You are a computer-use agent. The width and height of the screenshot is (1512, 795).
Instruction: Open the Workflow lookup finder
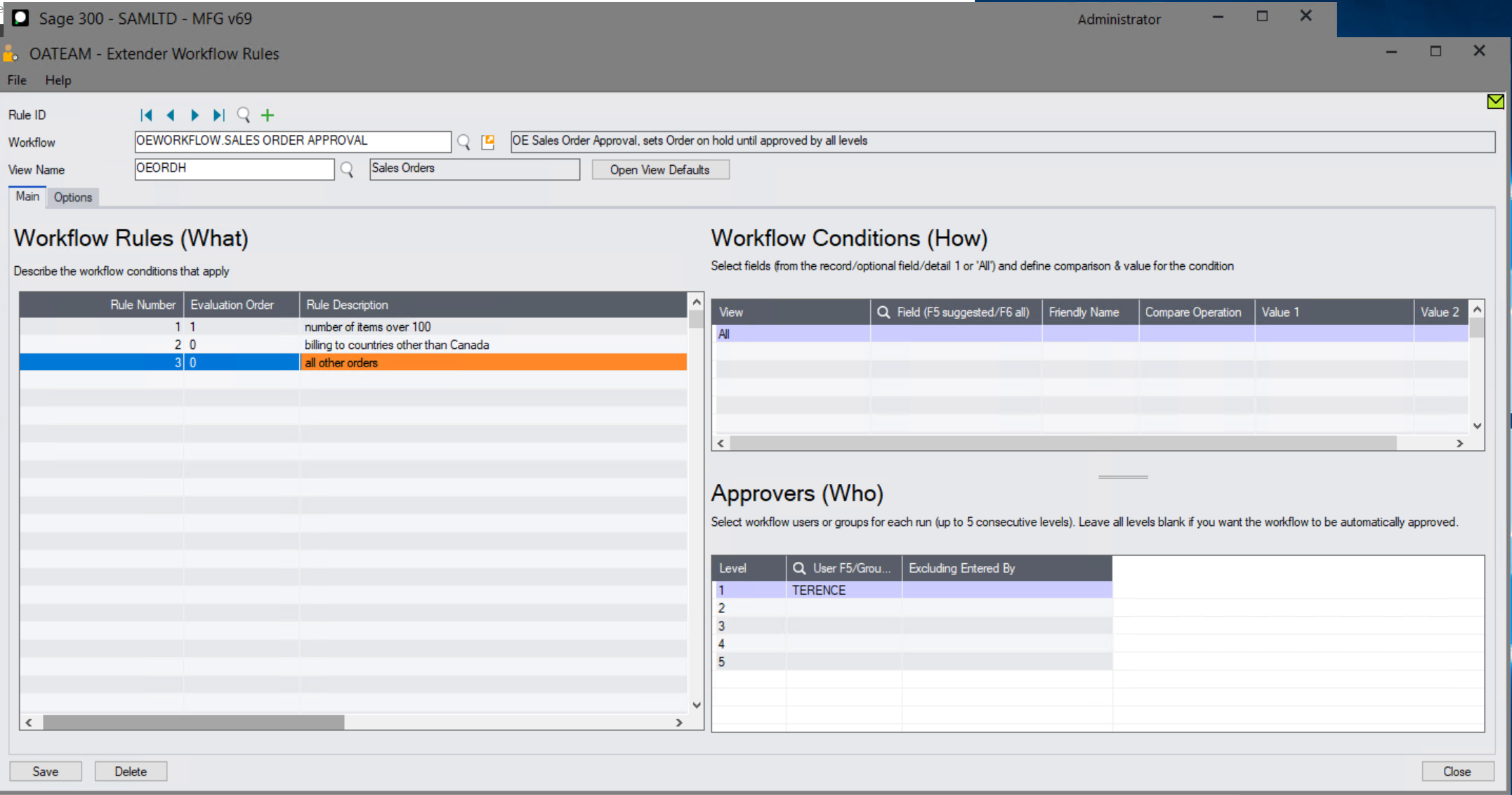pyautogui.click(x=464, y=141)
